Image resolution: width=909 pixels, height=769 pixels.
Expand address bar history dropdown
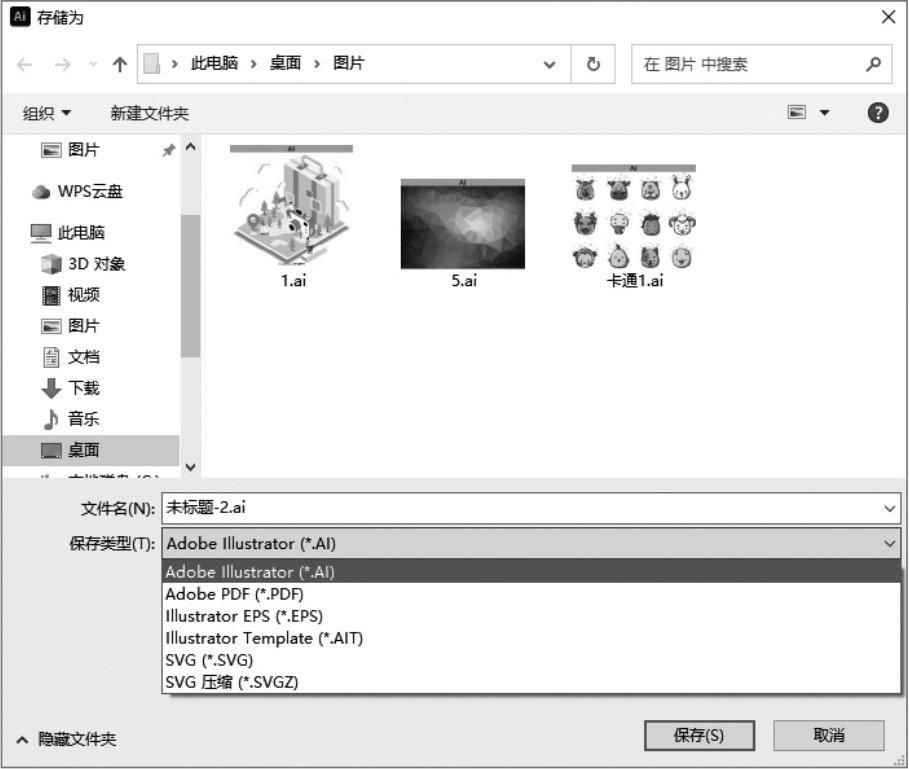[x=549, y=64]
